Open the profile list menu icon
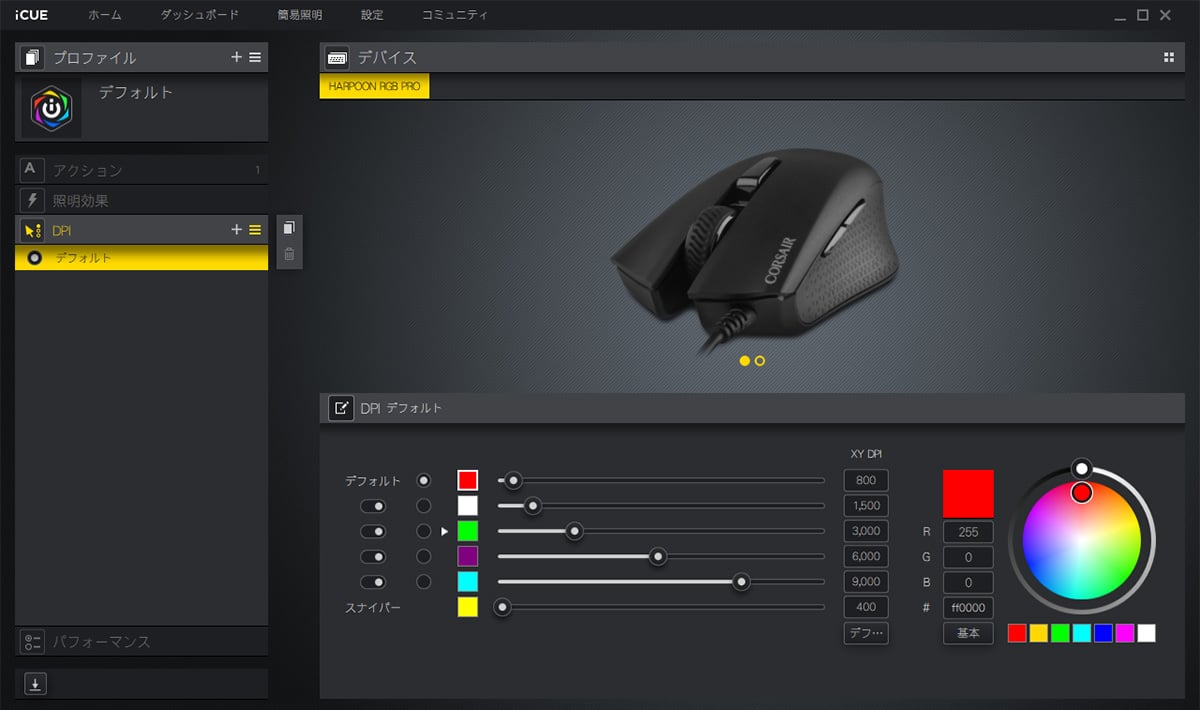This screenshot has height=710, width=1200. (255, 57)
